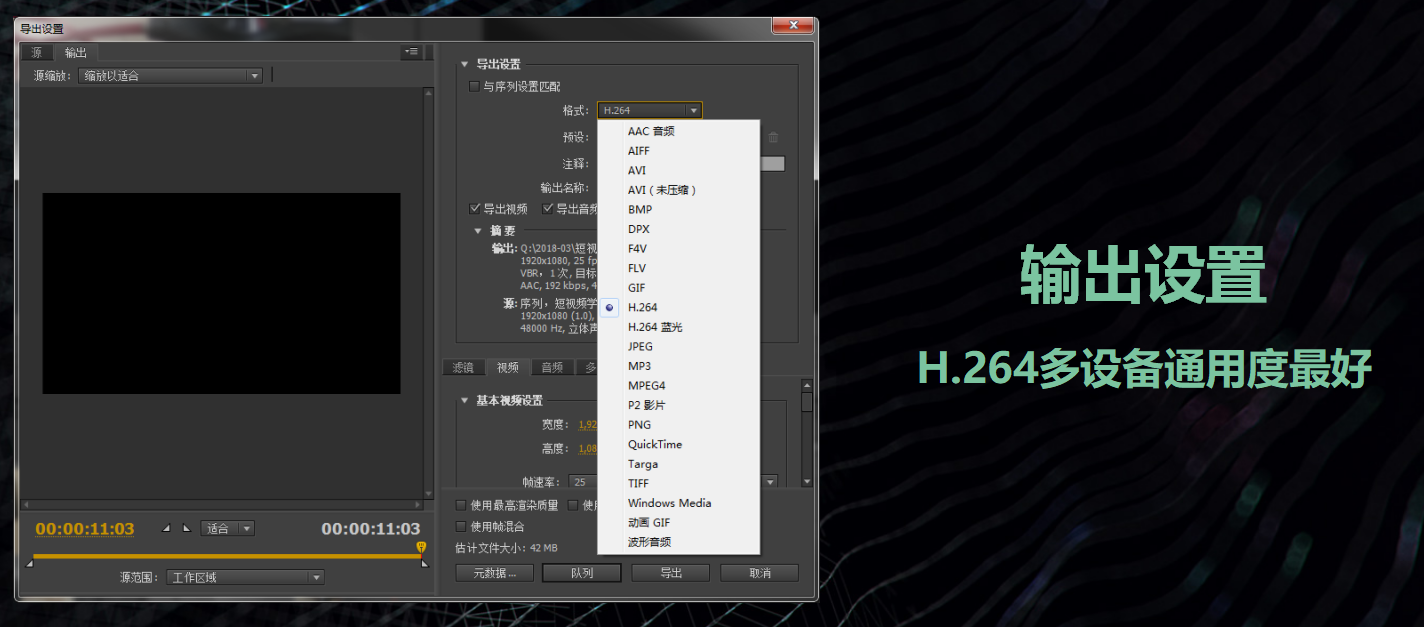1424x627 pixels.
Task: Toggle the 导出音频 checkbox
Action: pos(547,208)
